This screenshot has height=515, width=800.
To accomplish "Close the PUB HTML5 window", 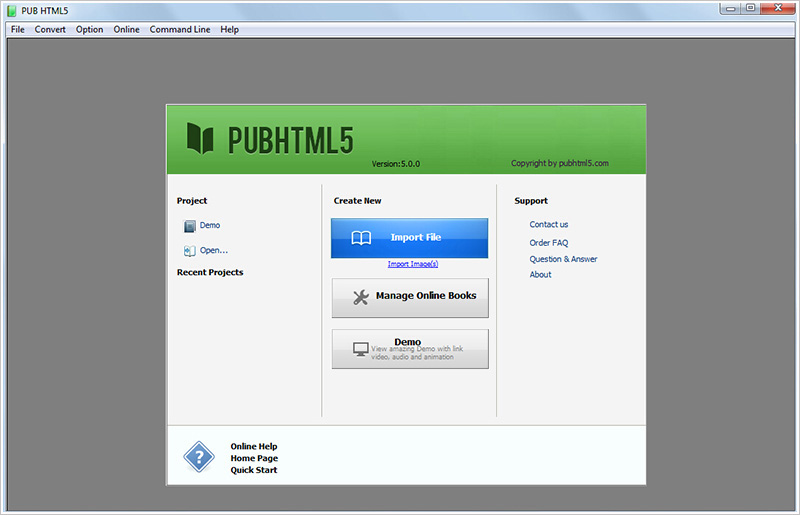I will (x=778, y=8).
